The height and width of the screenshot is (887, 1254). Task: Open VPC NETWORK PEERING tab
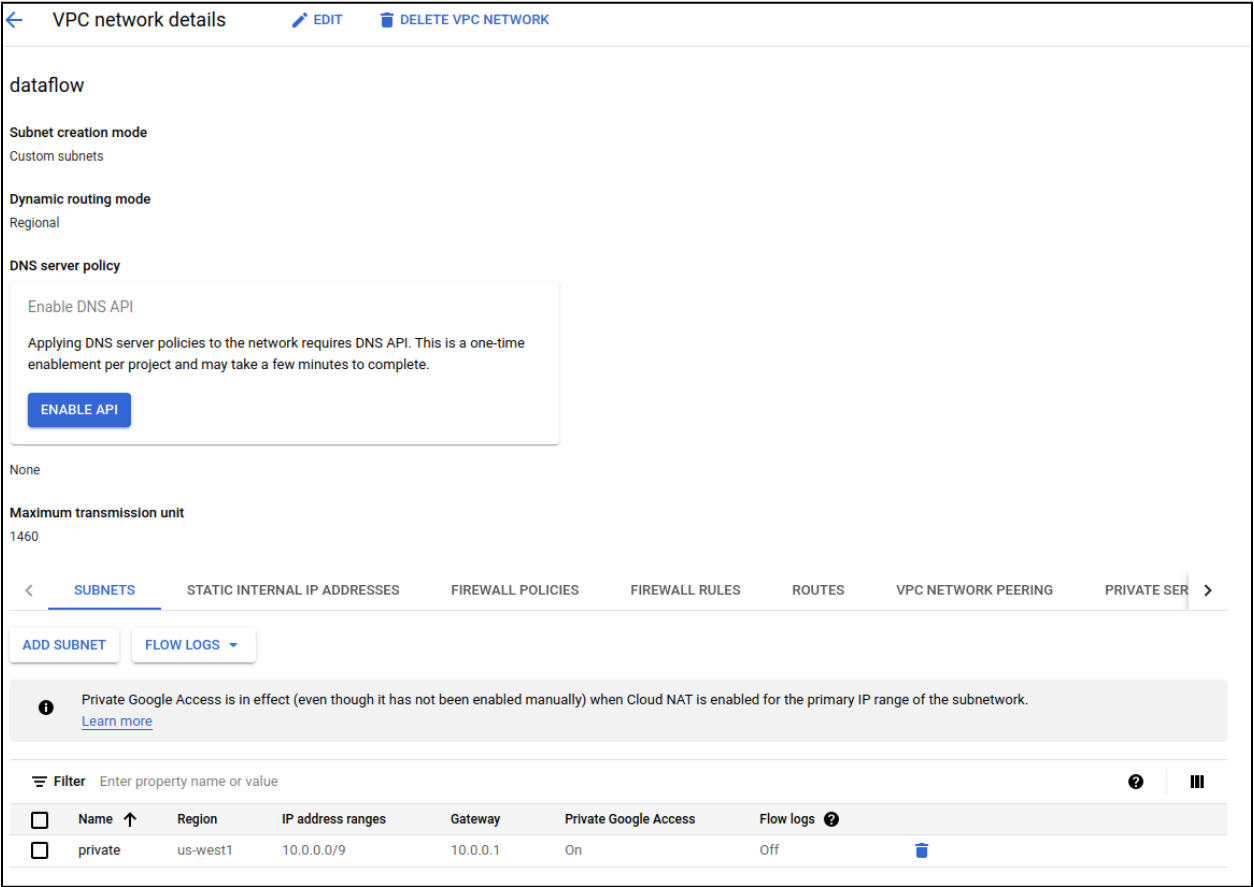coord(974,590)
